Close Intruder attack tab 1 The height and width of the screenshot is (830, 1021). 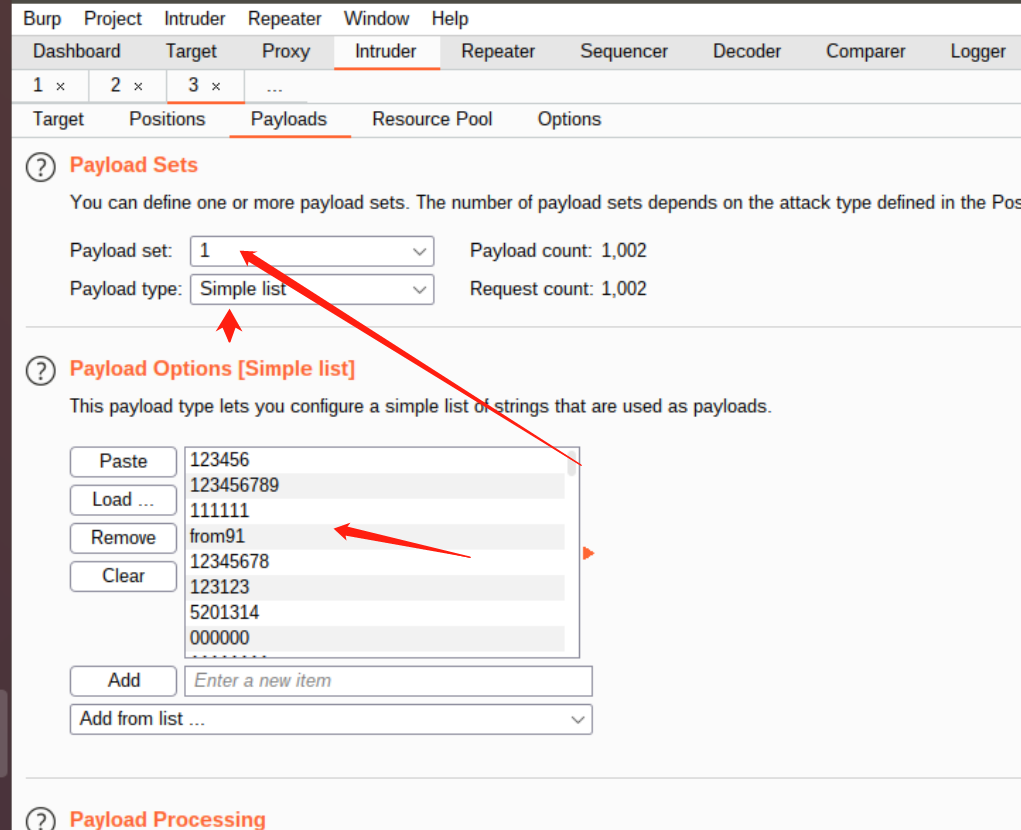pyautogui.click(x=61, y=86)
